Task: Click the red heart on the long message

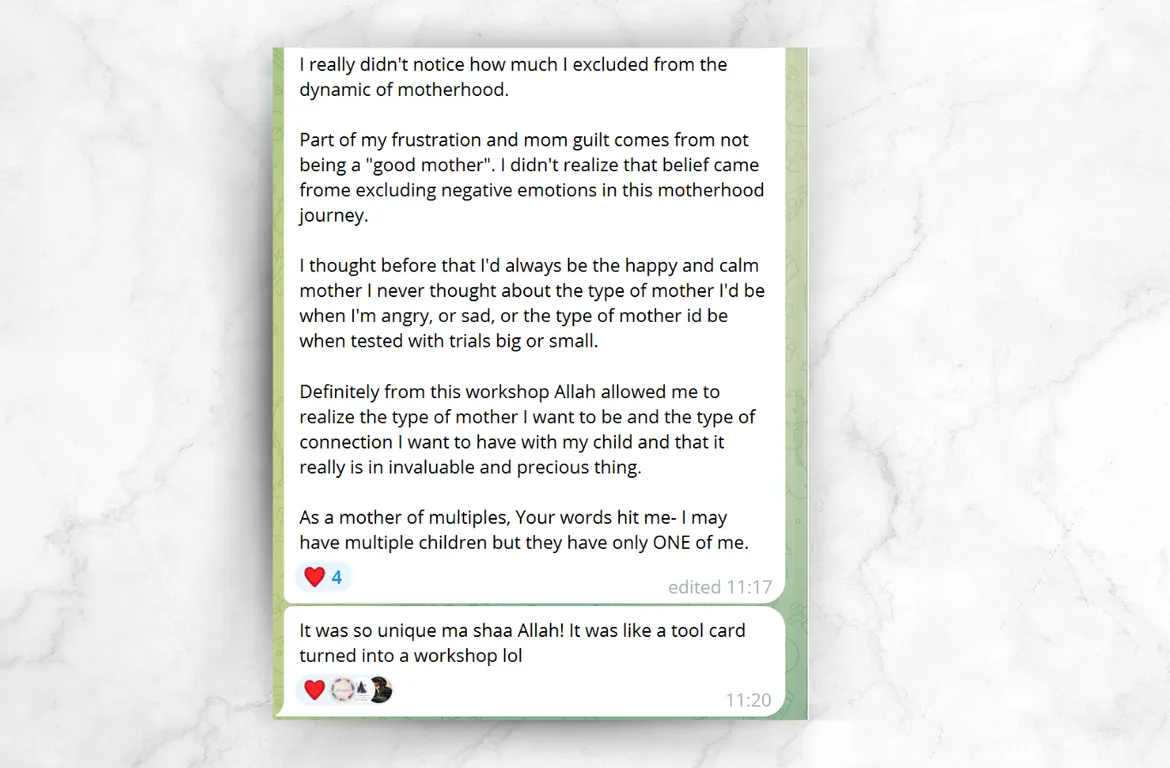Action: tap(315, 577)
